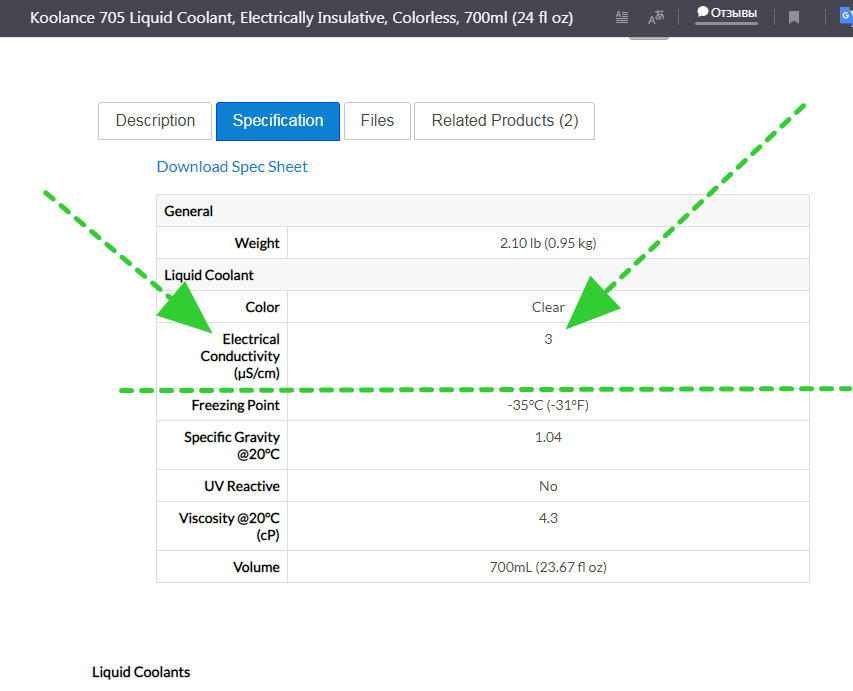Click the Weight value 2.10 lb cell
This screenshot has height=691, width=853.
[548, 243]
